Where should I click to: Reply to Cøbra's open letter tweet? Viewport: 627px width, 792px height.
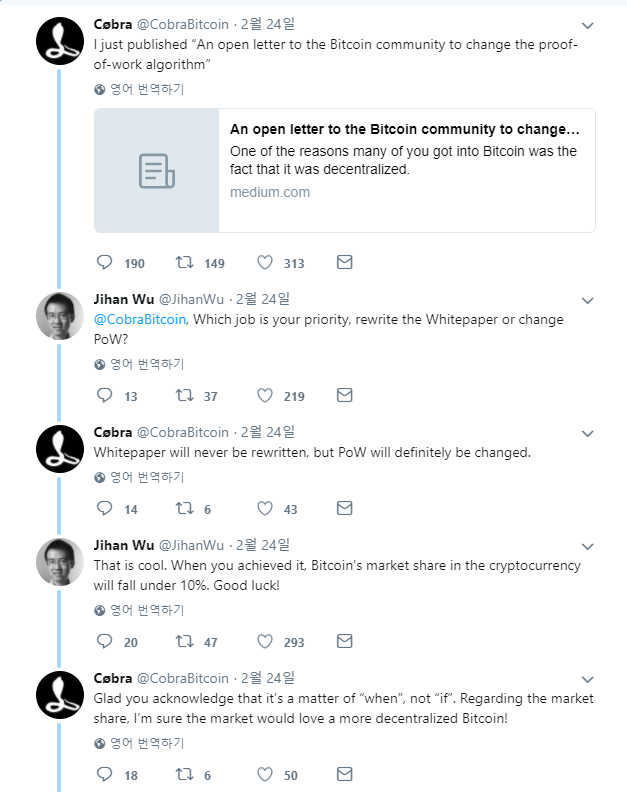[105, 263]
